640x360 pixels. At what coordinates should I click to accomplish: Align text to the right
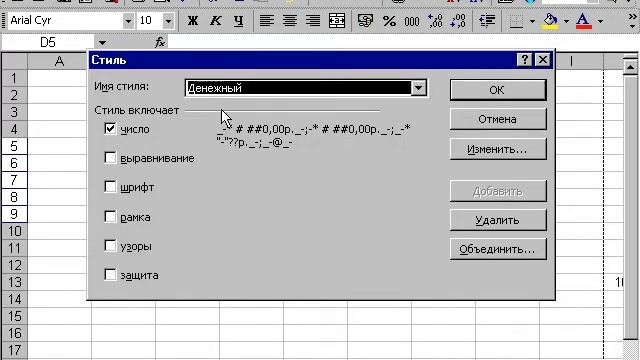(x=313, y=20)
